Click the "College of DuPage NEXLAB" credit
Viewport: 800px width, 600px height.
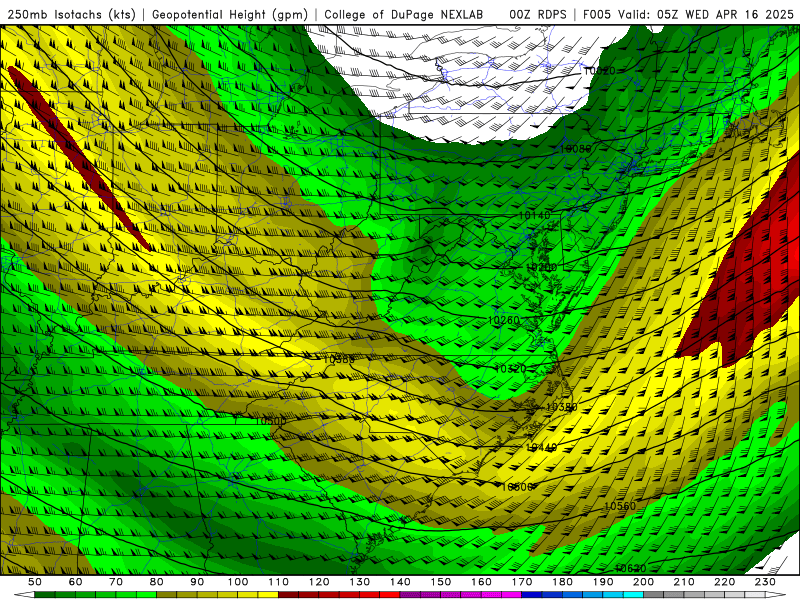404,14
